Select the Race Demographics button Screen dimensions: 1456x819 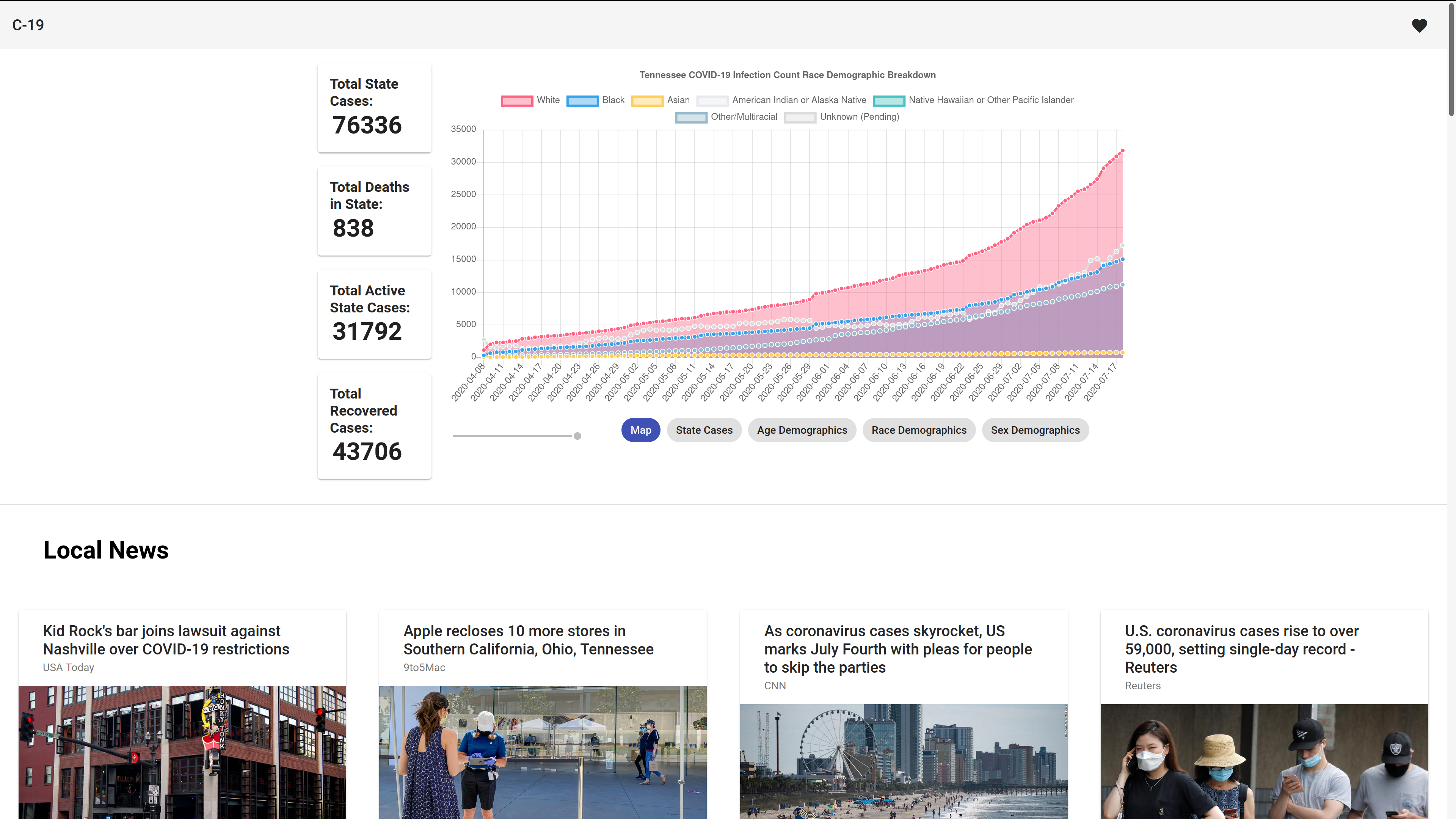pos(918,430)
